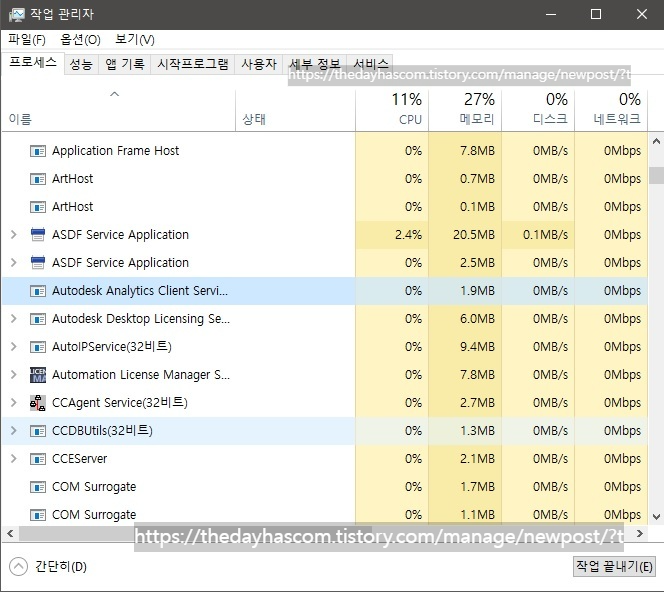Screen dimensions: 664x592
Task: Expand the Autodesk Desktop Licensing Service group
Action: point(14,318)
